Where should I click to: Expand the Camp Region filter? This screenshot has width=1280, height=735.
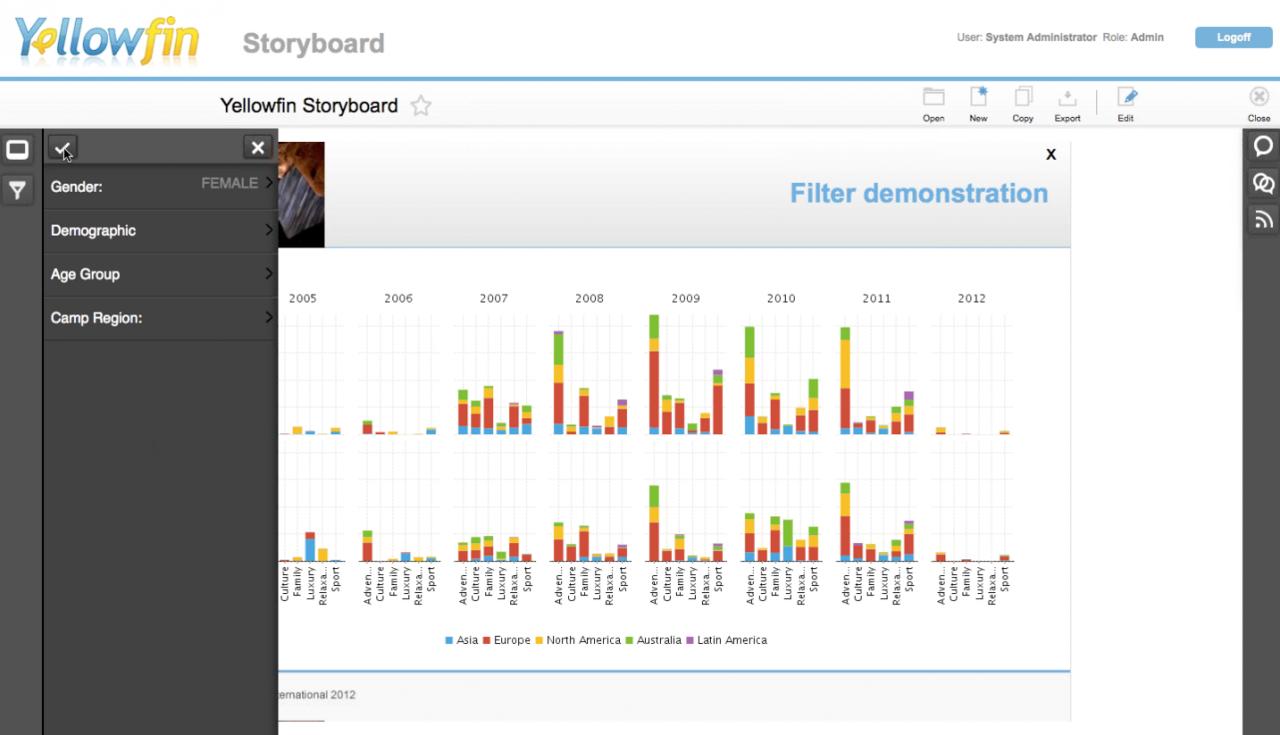tap(160, 319)
